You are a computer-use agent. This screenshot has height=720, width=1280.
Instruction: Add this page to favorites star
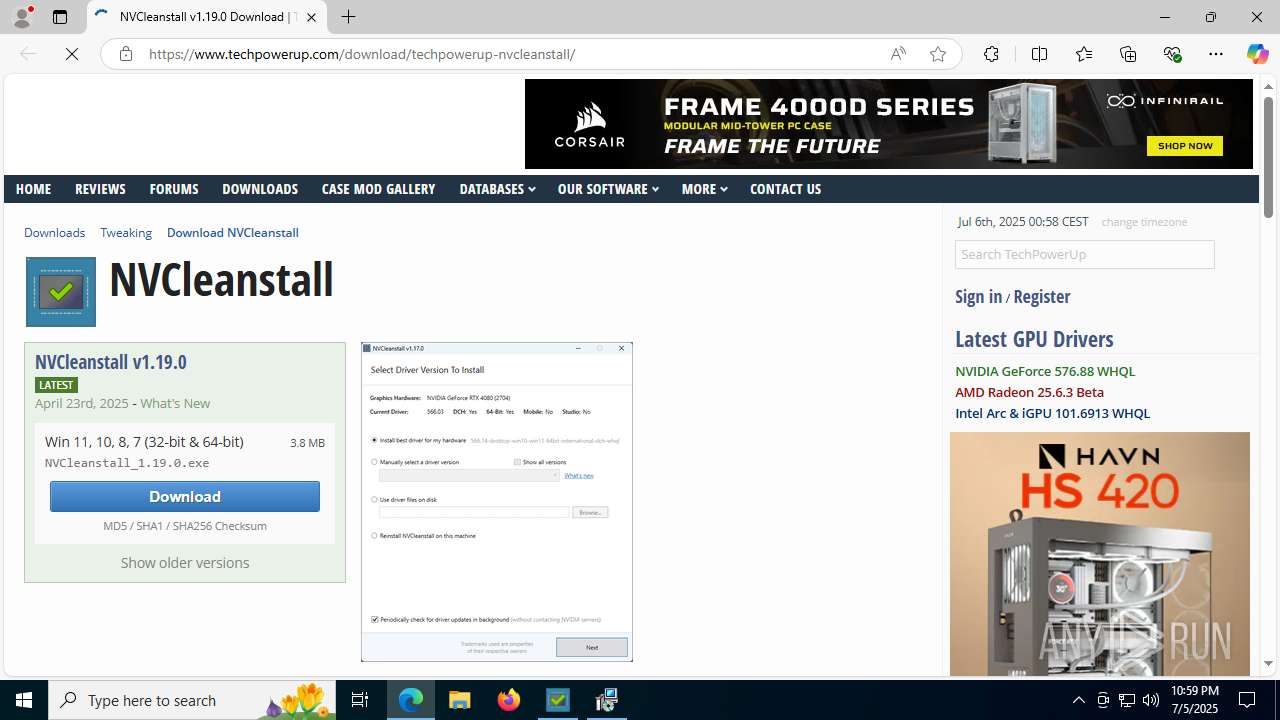point(937,54)
